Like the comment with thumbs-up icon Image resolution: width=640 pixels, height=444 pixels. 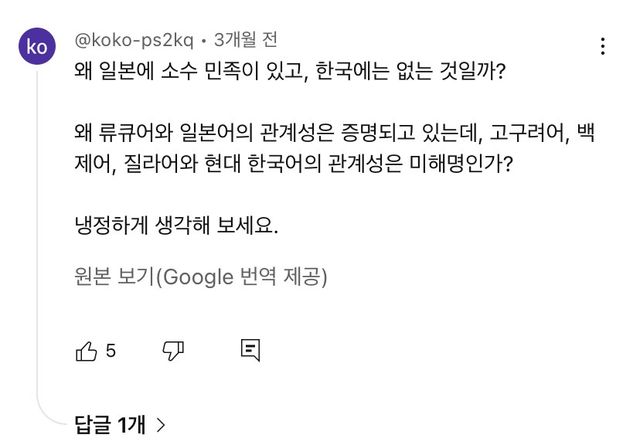86,350
